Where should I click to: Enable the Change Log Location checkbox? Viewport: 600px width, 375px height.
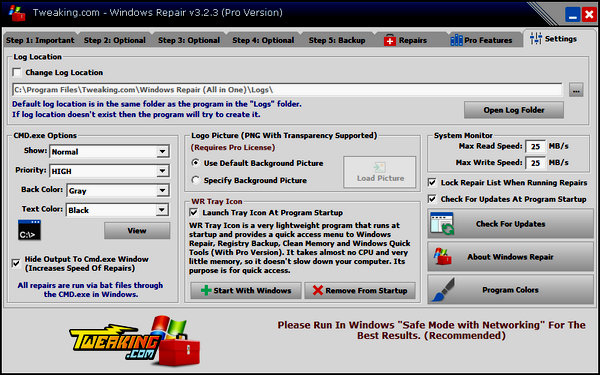coord(17,72)
